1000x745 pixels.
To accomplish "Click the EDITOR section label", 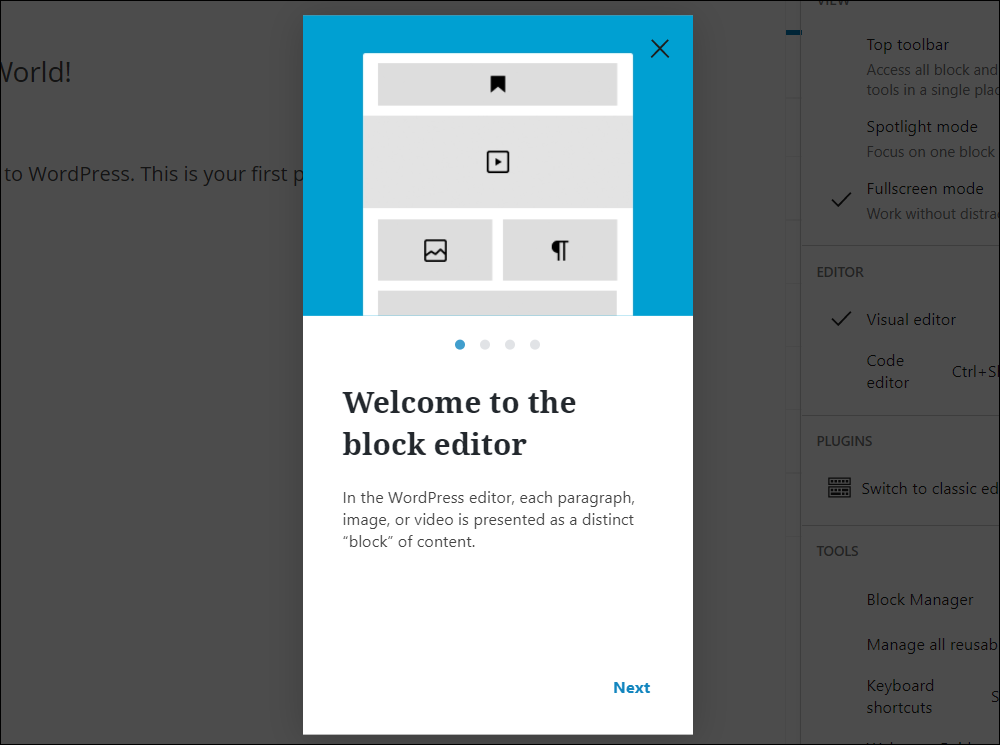I will tap(840, 272).
